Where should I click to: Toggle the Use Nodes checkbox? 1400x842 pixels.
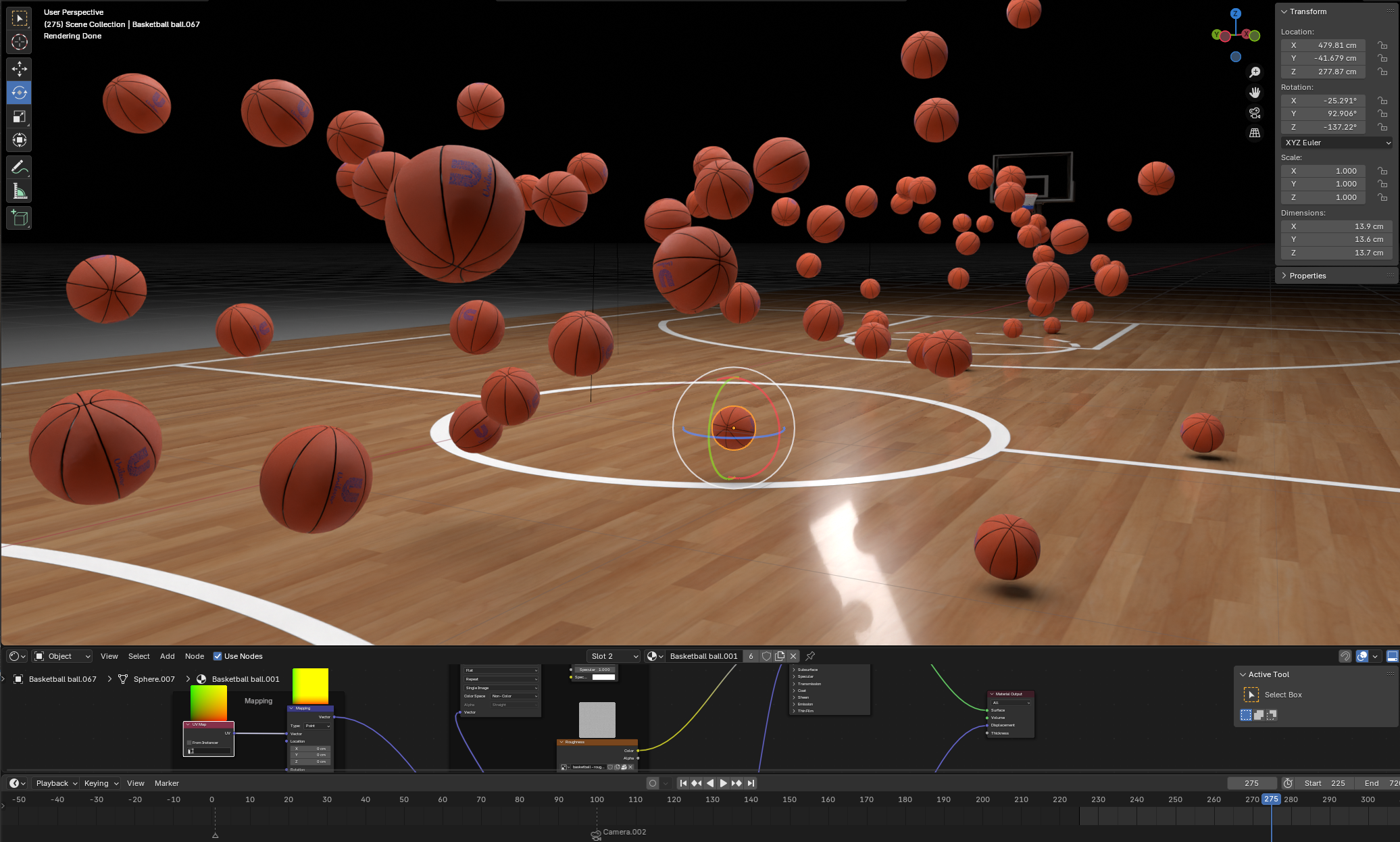218,656
